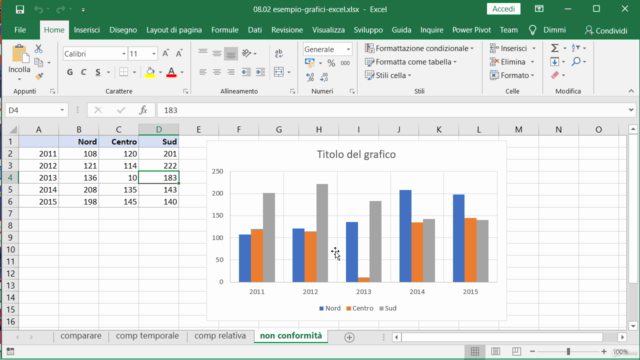Select align text left icon
The height and width of the screenshot is (360, 640).
203,72
